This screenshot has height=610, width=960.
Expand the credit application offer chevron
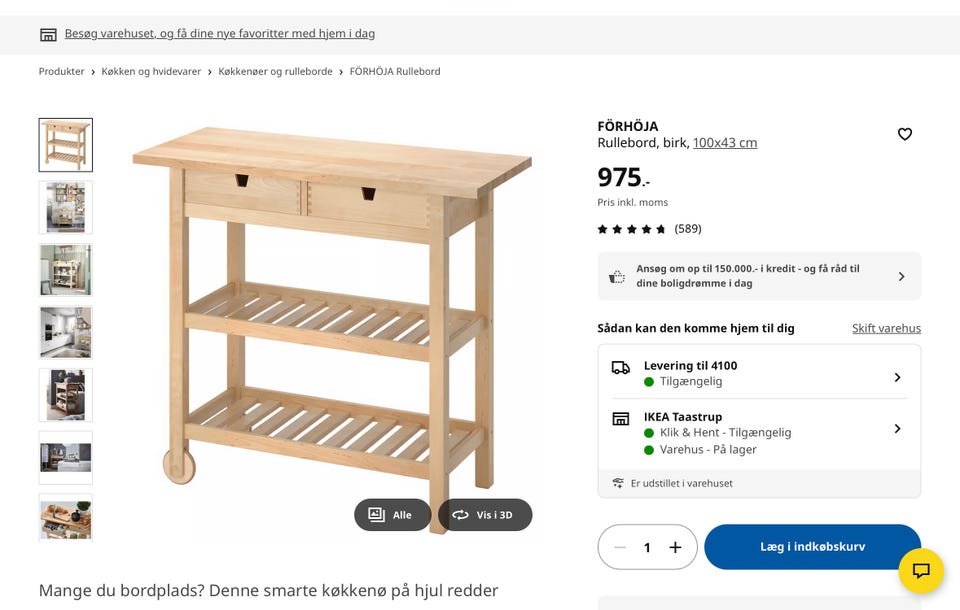point(901,276)
